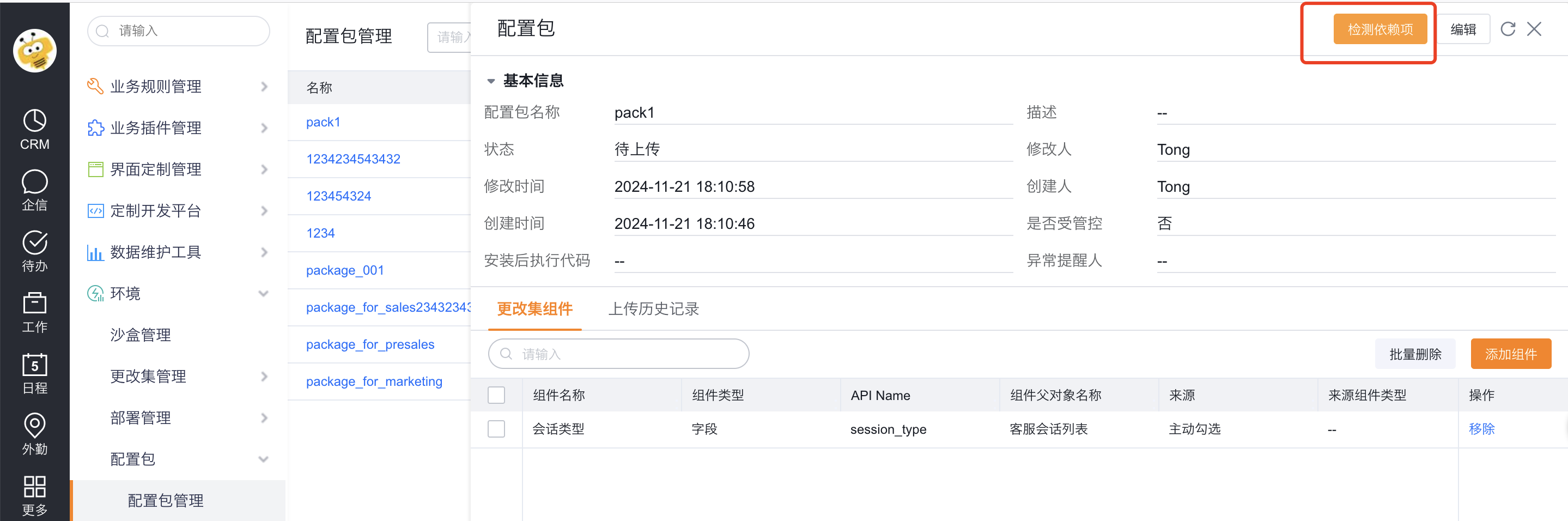Click the puzzle icon beside 业务插件管理
Viewport: 1568px width, 521px height.
(x=95, y=128)
